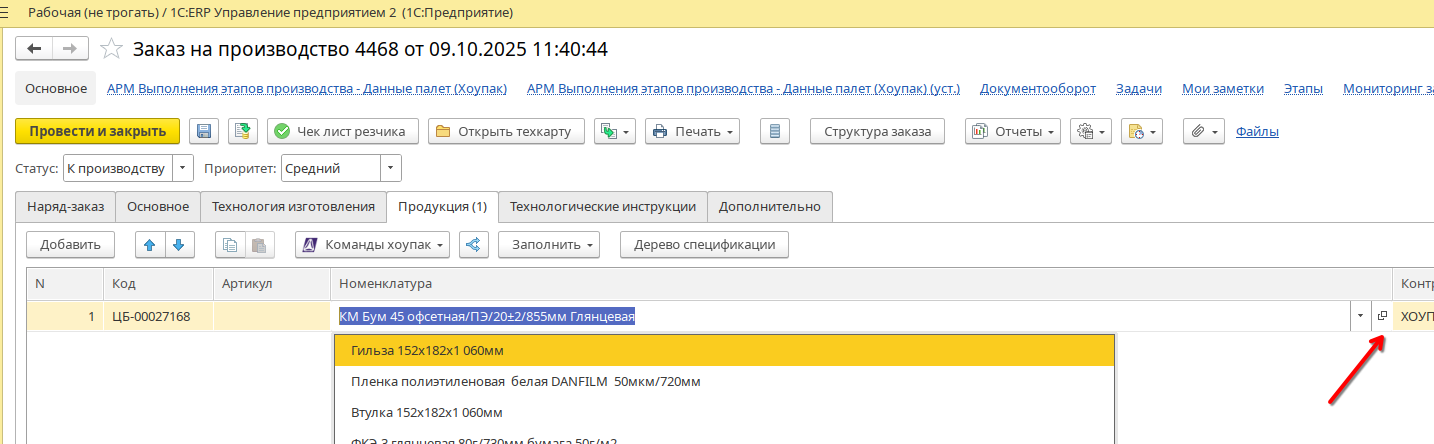
Task: Go back with the left arrow button
Action: pyautogui.click(x=35, y=49)
